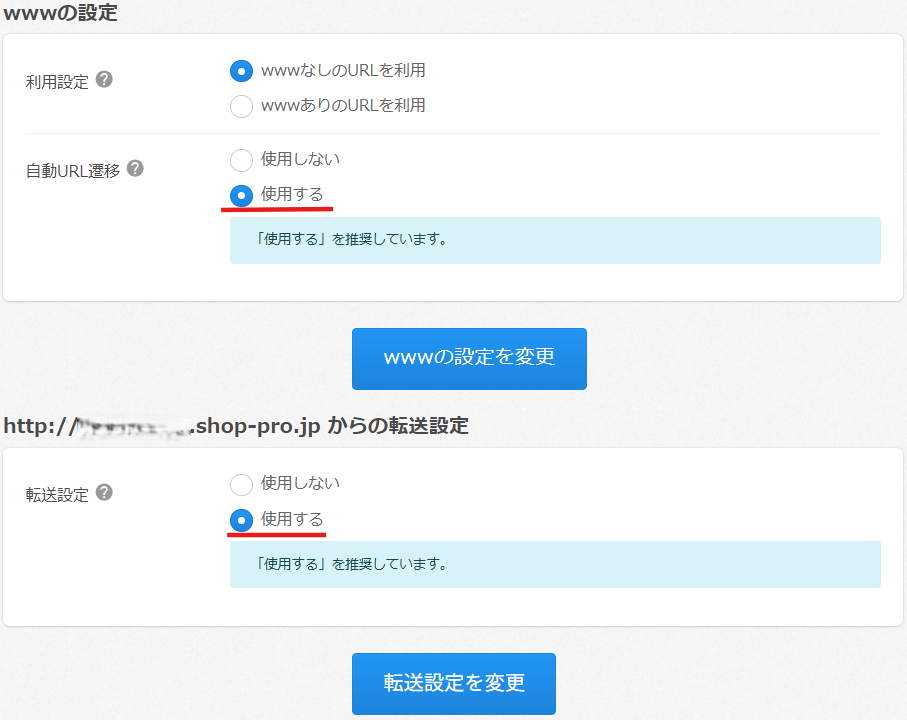
Task: Click the blurred subdomain in the URL heading
Action: pos(133,427)
